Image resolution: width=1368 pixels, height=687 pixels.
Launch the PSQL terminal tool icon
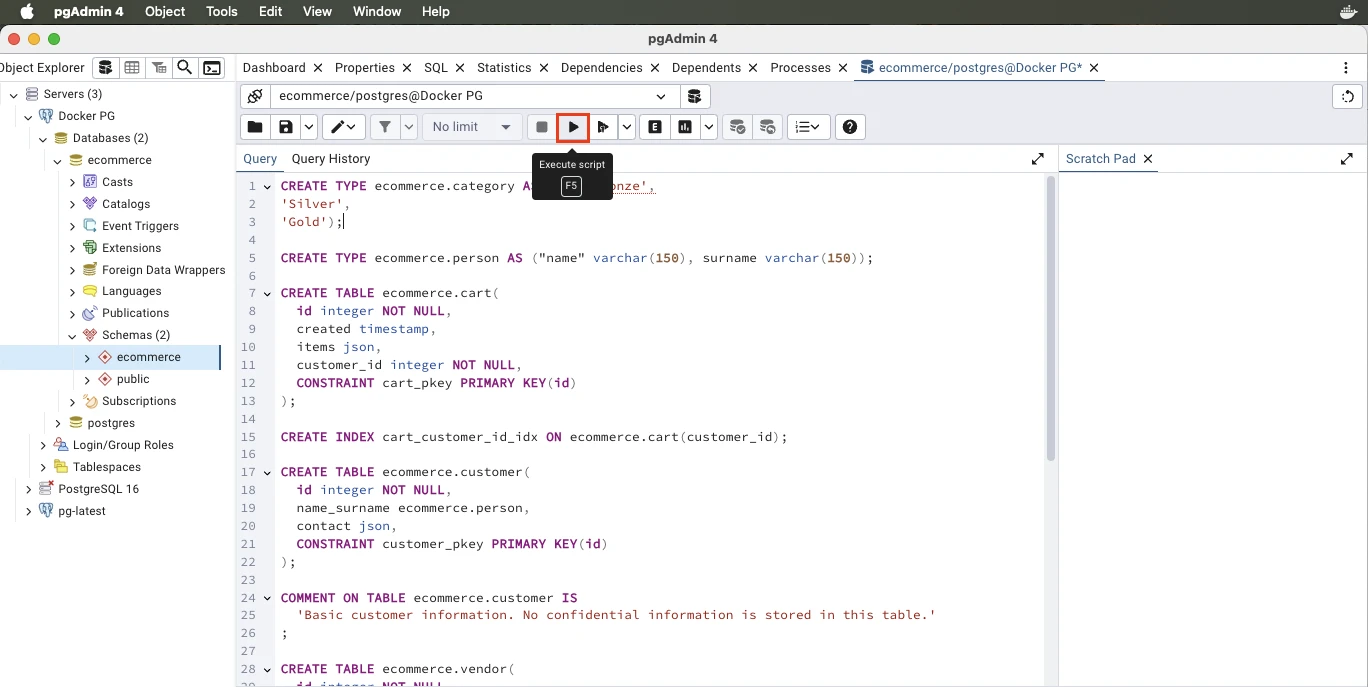click(x=212, y=68)
